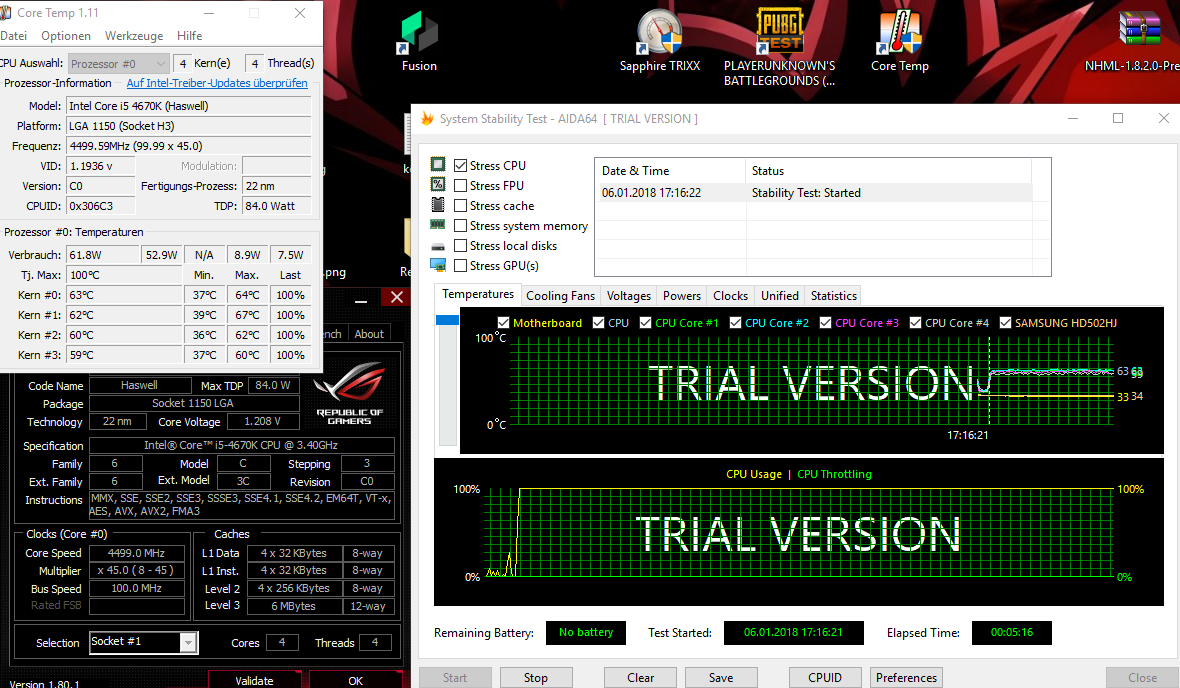Click the Stress CPU chip icon
Screen dimensions: 1180x688
click(x=438, y=165)
